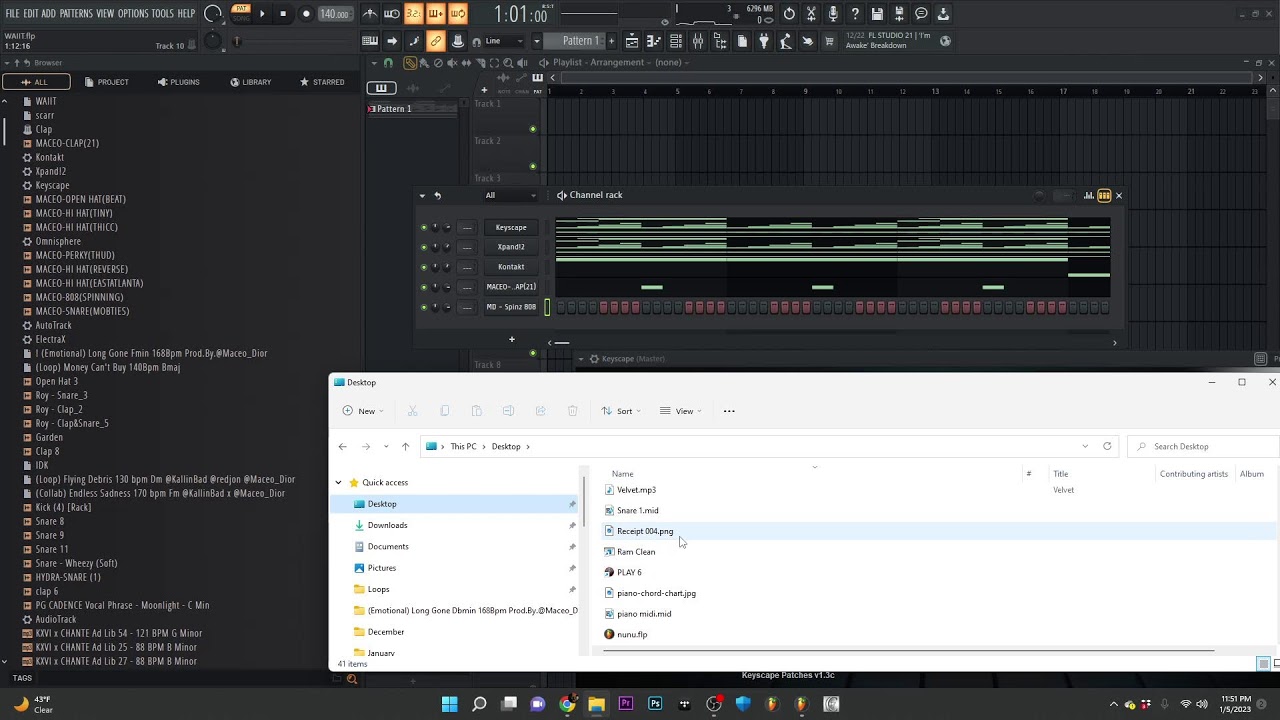
Task: Switch to the PLUGINS browser tab
Action: [x=178, y=82]
